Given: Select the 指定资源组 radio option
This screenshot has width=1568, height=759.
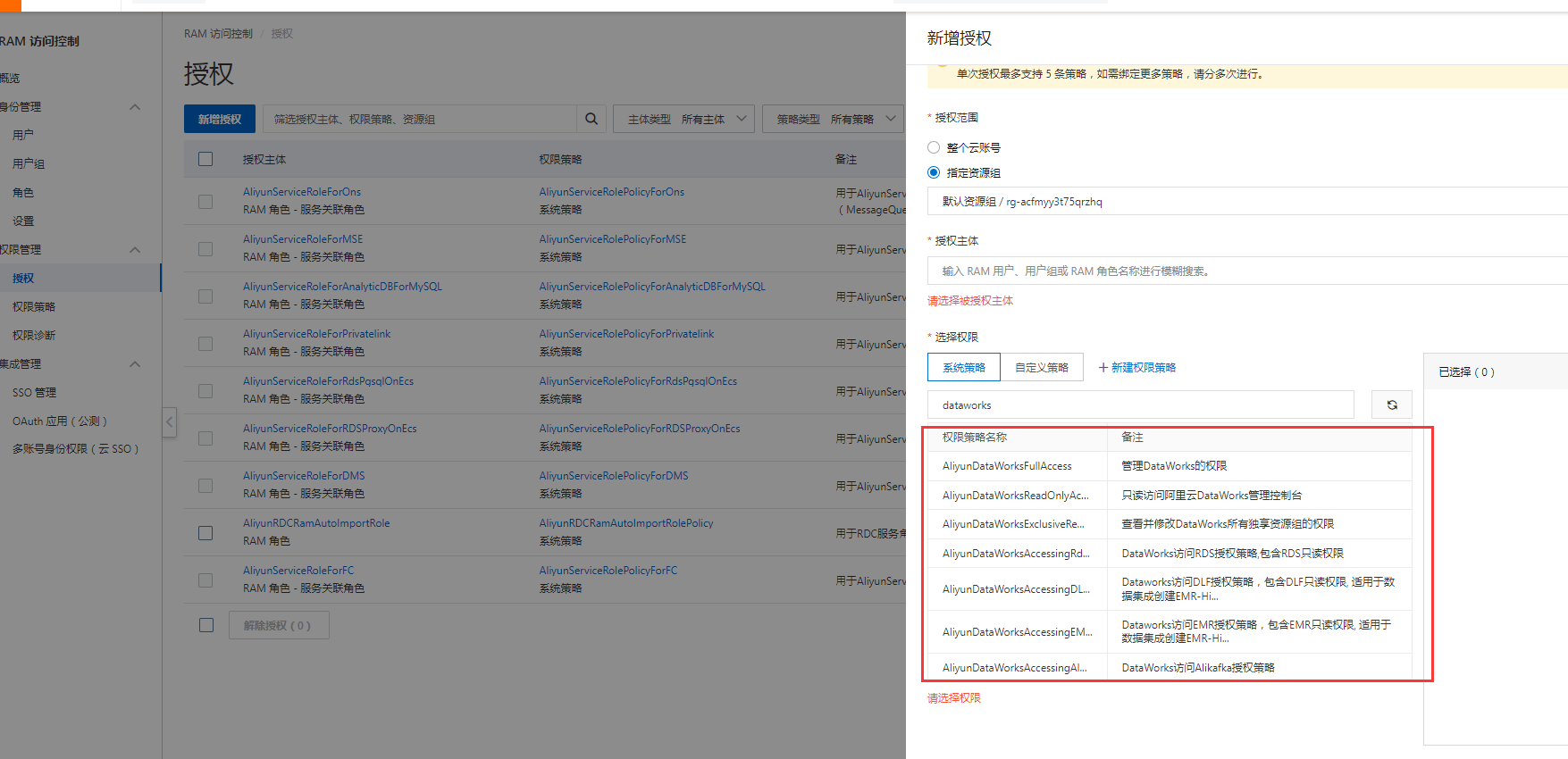Looking at the screenshot, I should coord(934,172).
